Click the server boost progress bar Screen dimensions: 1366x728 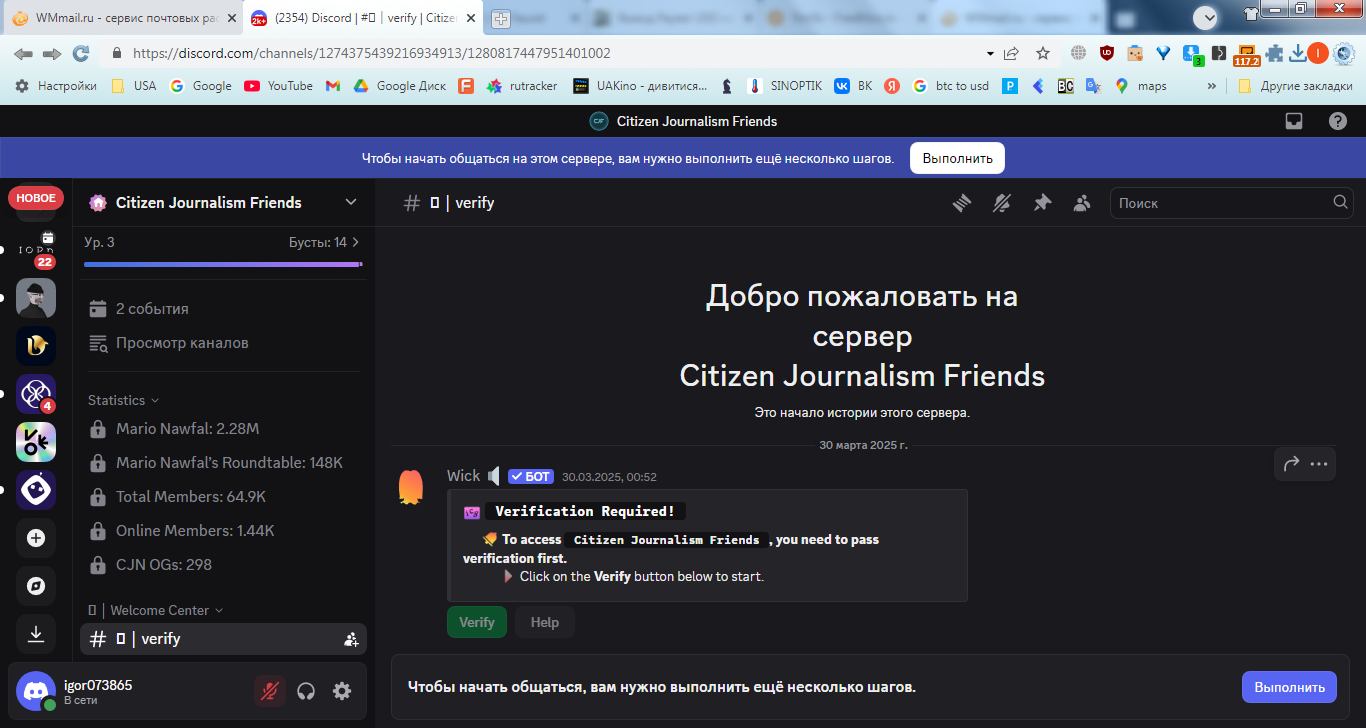point(223,264)
